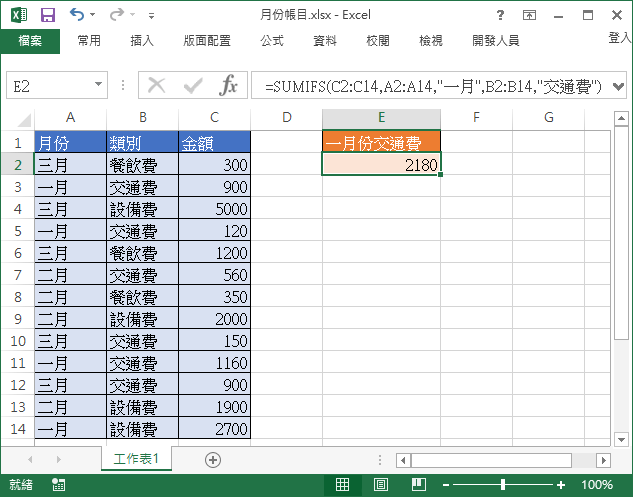Click next sheet navigation arrow
This screenshot has height=497, width=633.
click(59, 459)
